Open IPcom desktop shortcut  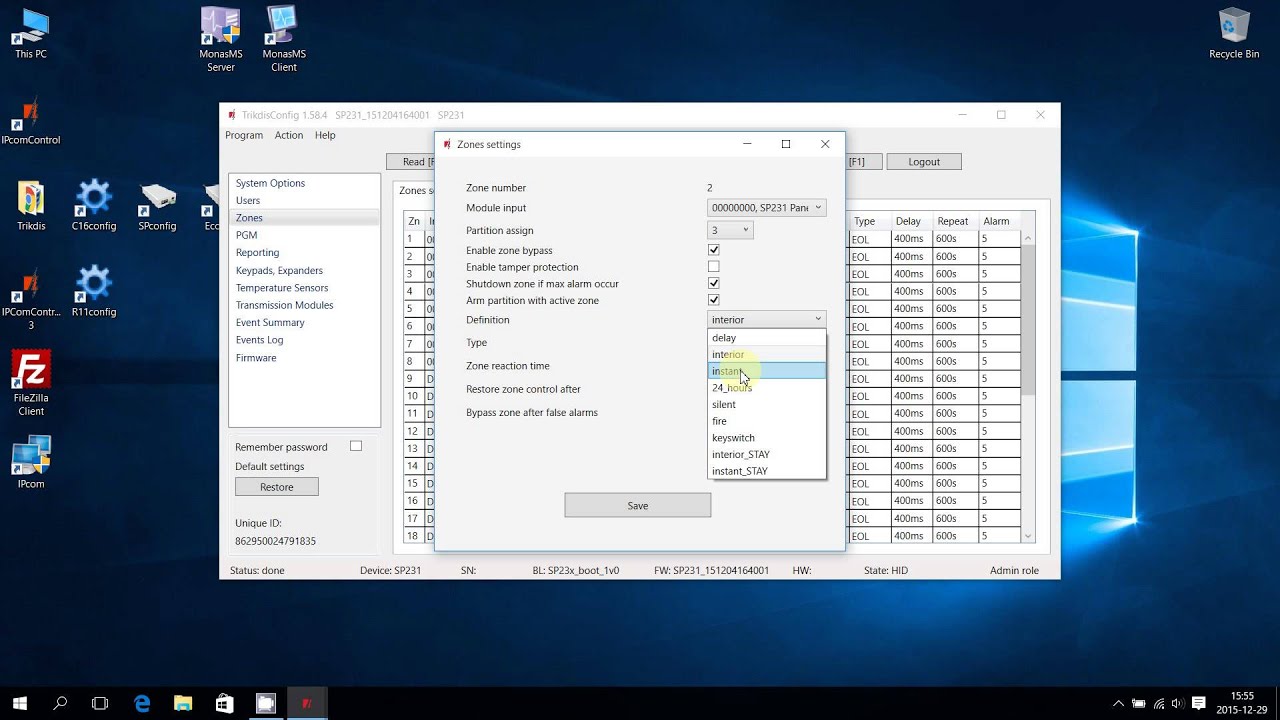31,464
